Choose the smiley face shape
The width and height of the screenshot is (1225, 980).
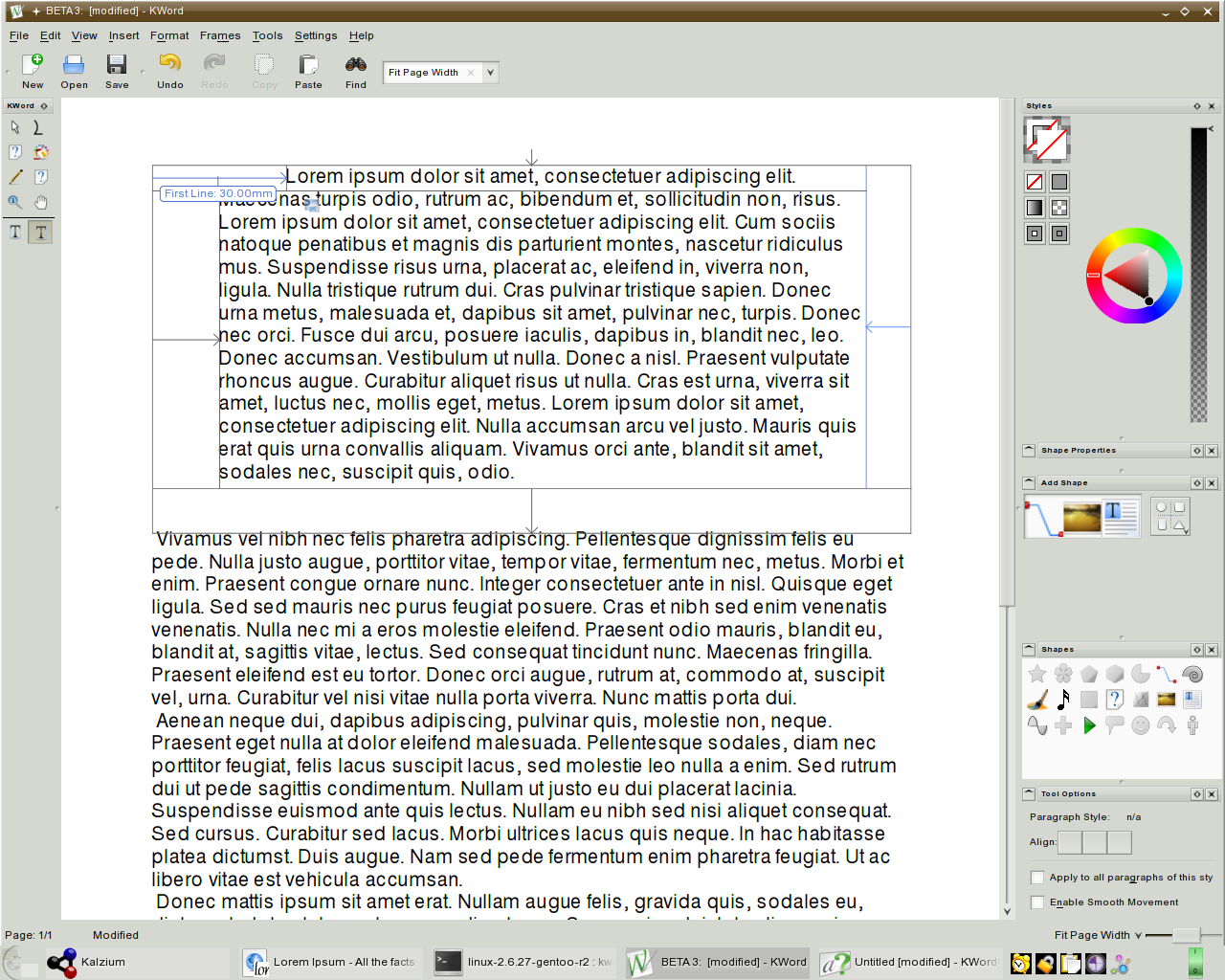[1141, 725]
